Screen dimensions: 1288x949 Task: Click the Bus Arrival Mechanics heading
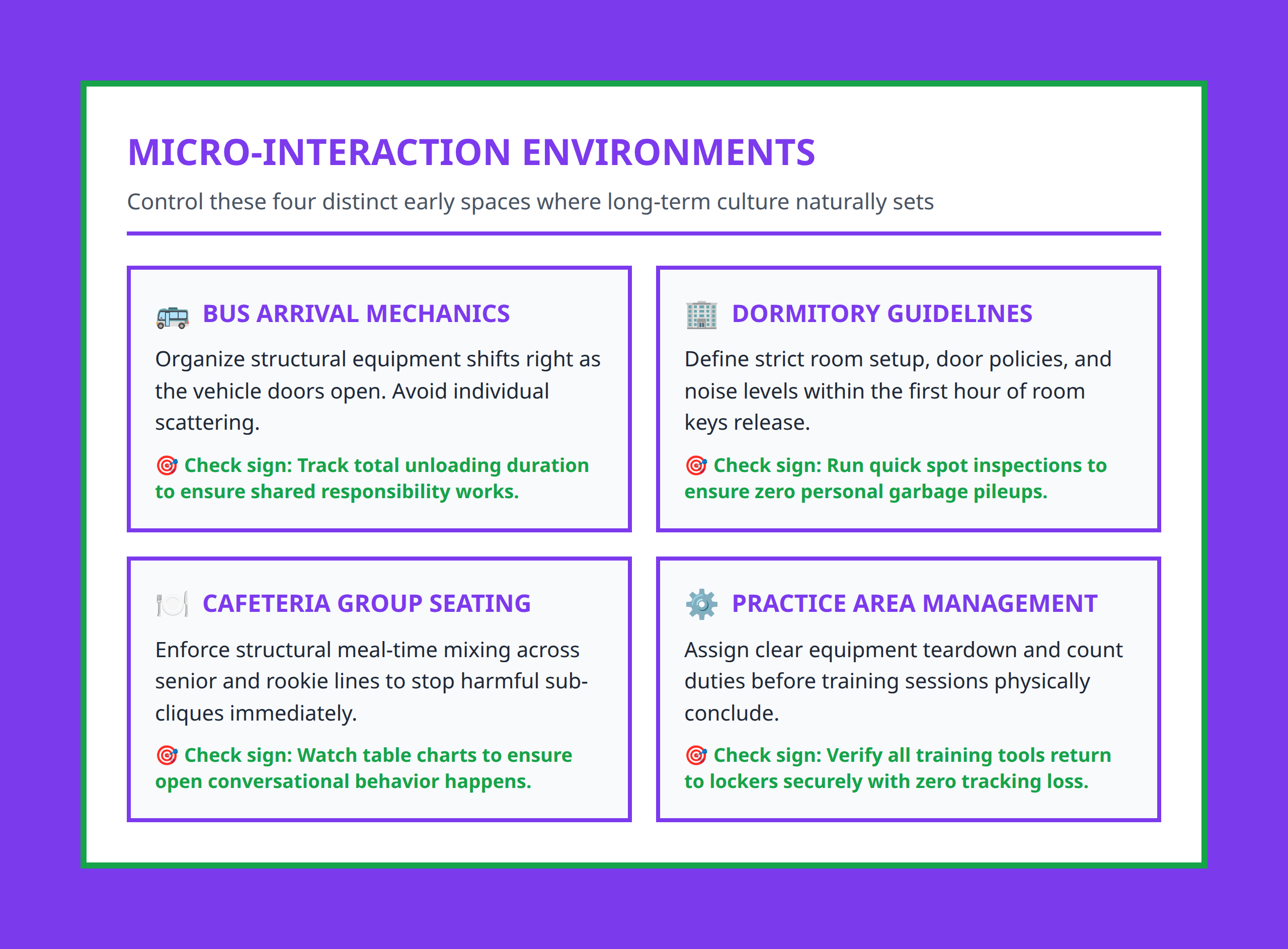click(356, 314)
